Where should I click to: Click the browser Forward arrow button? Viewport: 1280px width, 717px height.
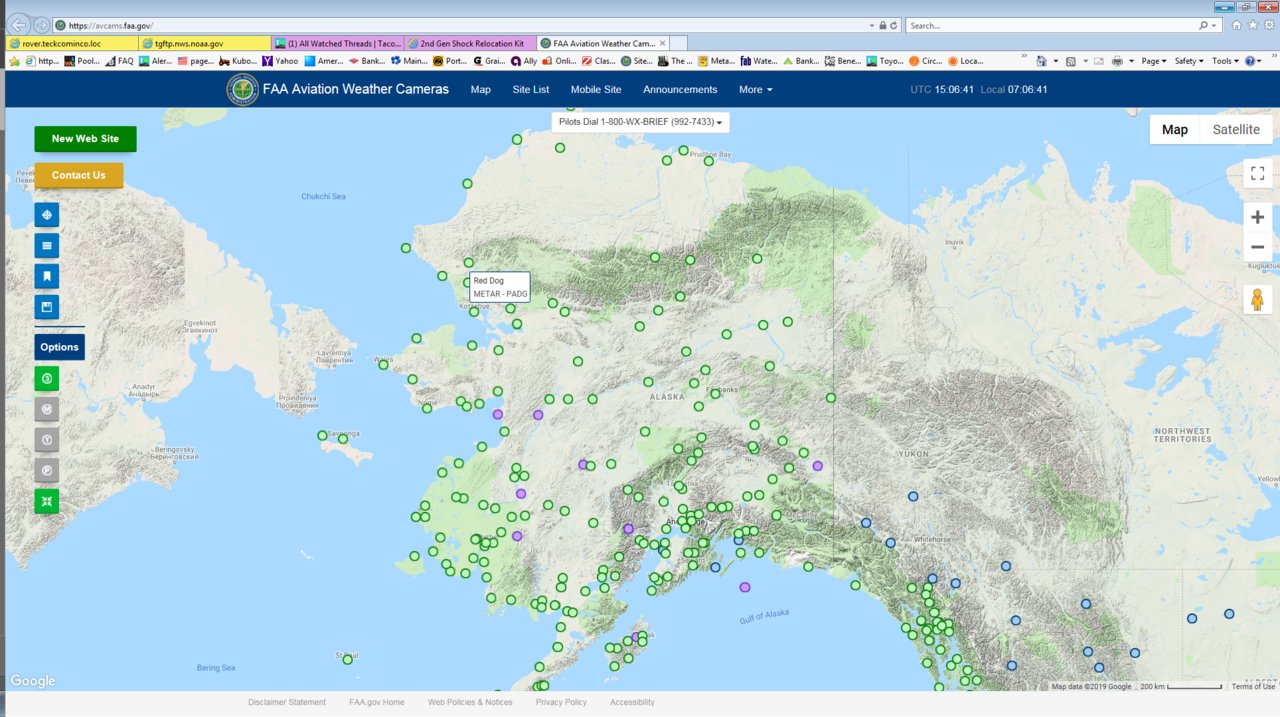(42, 25)
